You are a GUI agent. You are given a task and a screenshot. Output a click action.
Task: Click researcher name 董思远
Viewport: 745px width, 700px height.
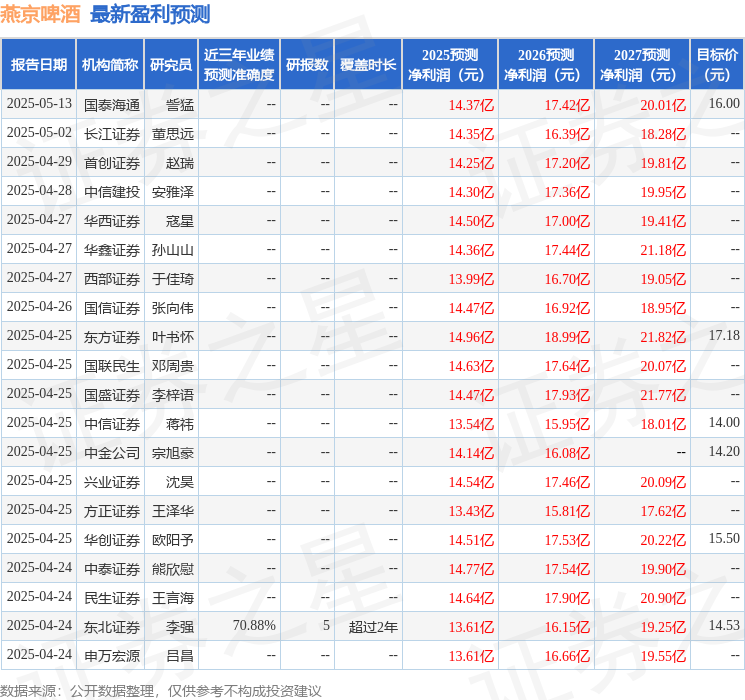click(x=173, y=134)
